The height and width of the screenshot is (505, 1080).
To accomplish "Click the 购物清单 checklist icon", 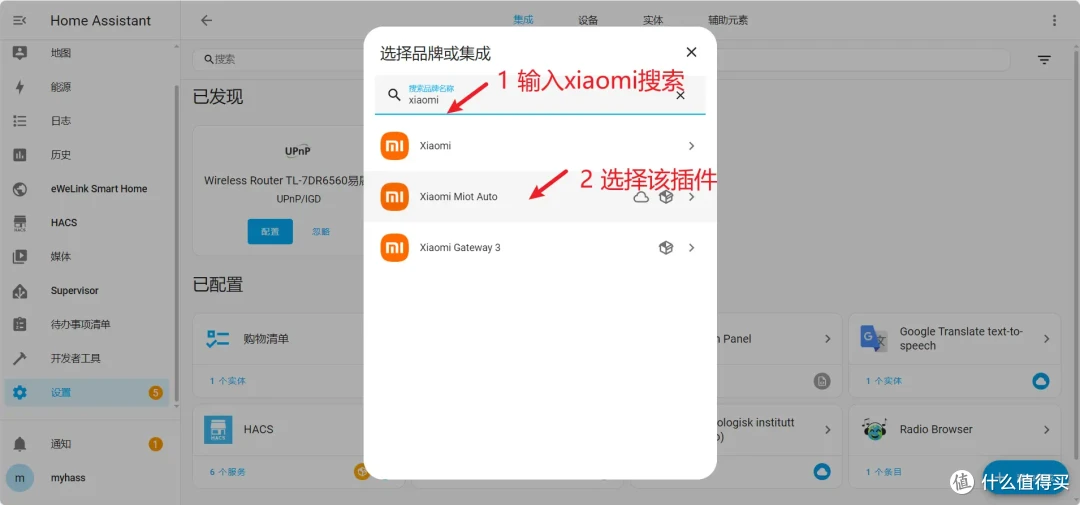I will click(x=218, y=339).
